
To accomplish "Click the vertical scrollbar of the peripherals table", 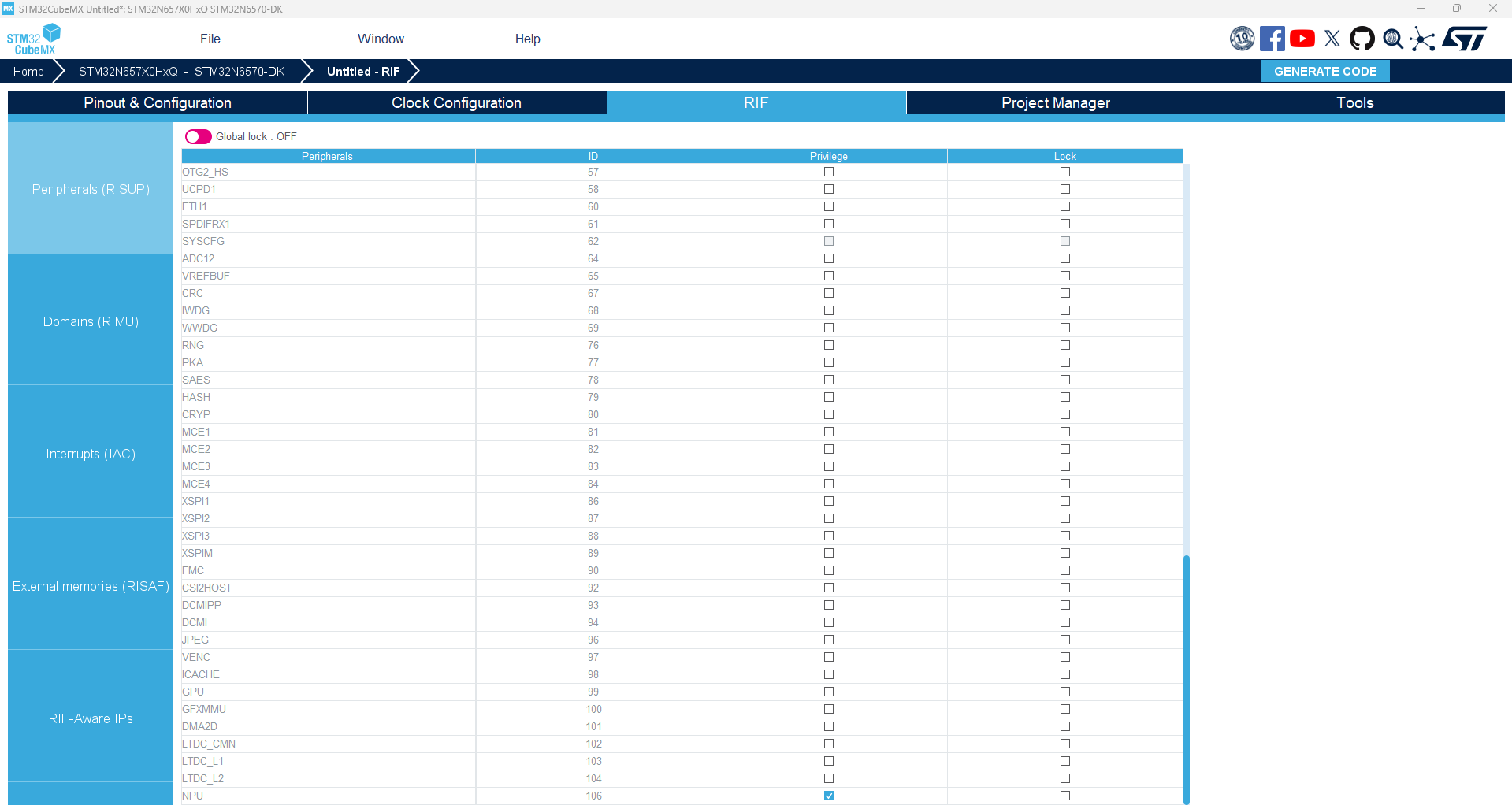I will click(x=1186, y=680).
